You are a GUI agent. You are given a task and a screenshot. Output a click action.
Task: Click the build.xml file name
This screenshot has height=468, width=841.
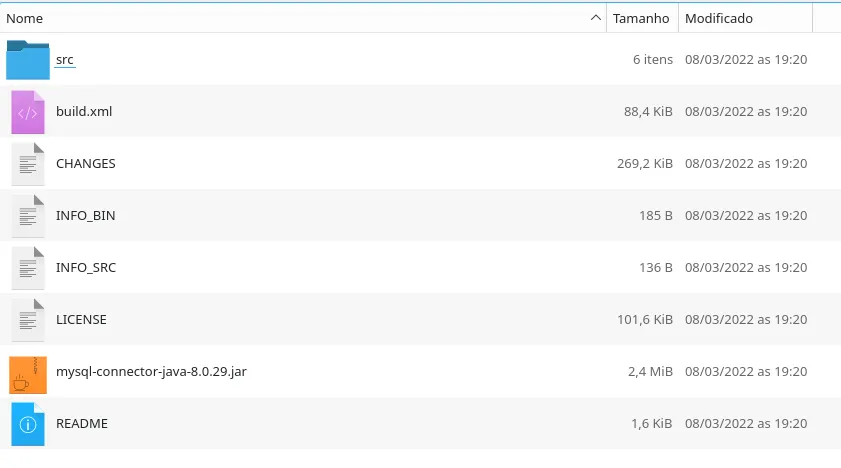(84, 112)
